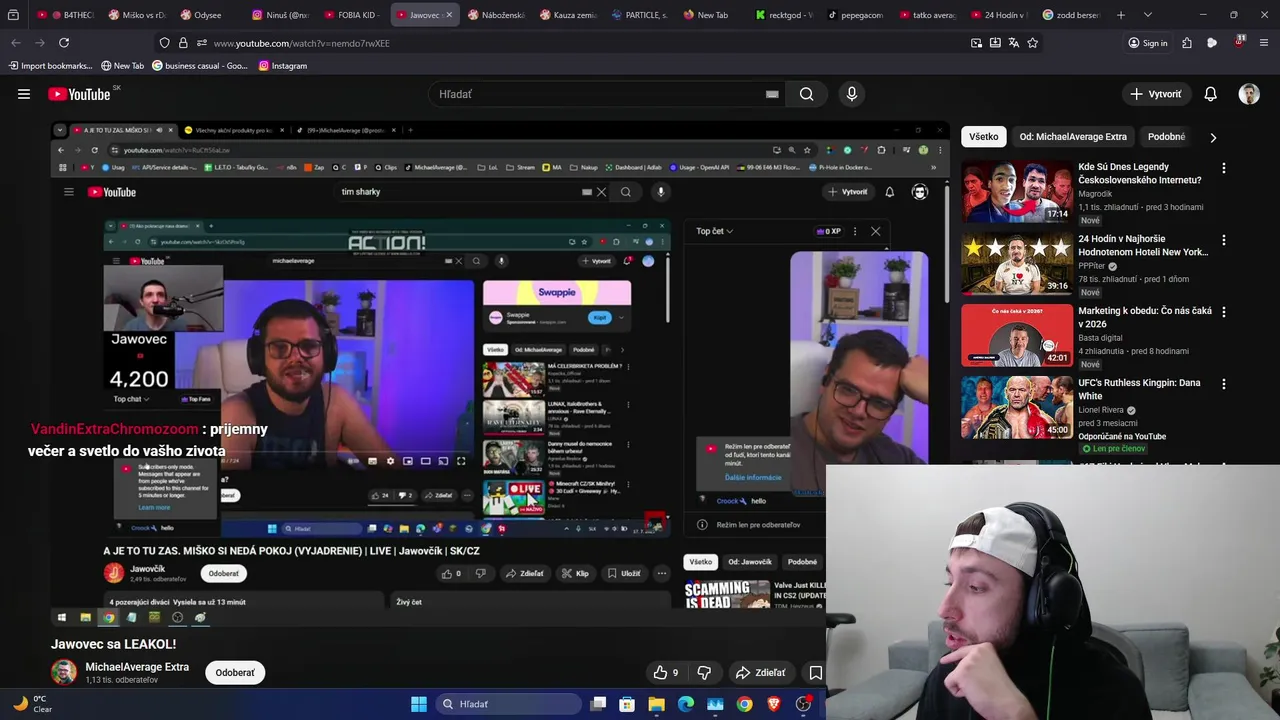Screen dimensions: 1280x720
Task: Click Sign in in the browser toolbar
Action: coord(1147,43)
